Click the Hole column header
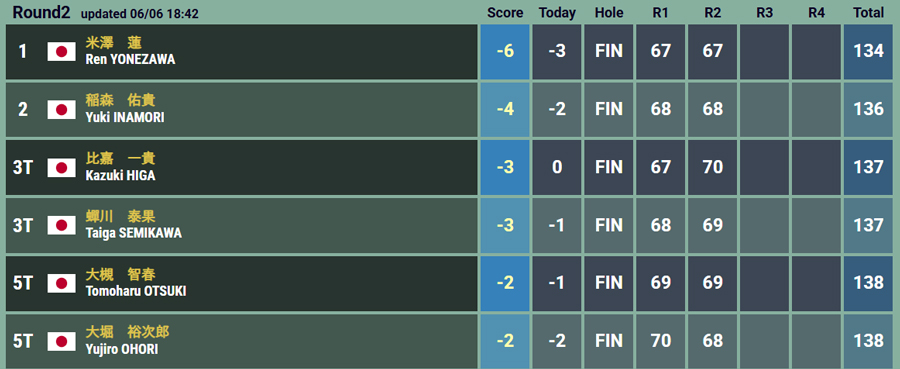The width and height of the screenshot is (900, 369). 609,13
